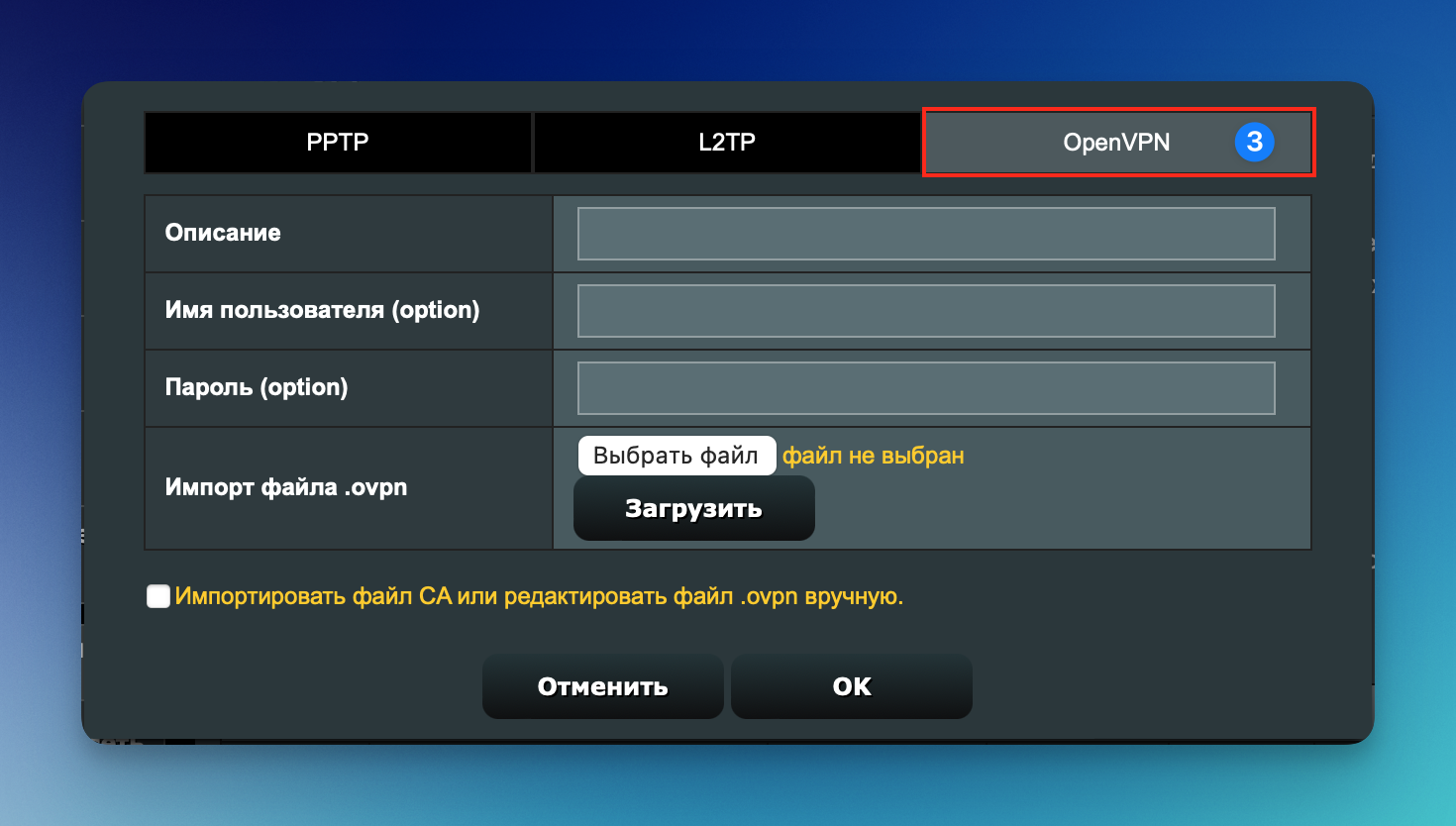Enable the import CA file checkbox
The width and height of the screenshot is (1456, 826).
tap(158, 596)
